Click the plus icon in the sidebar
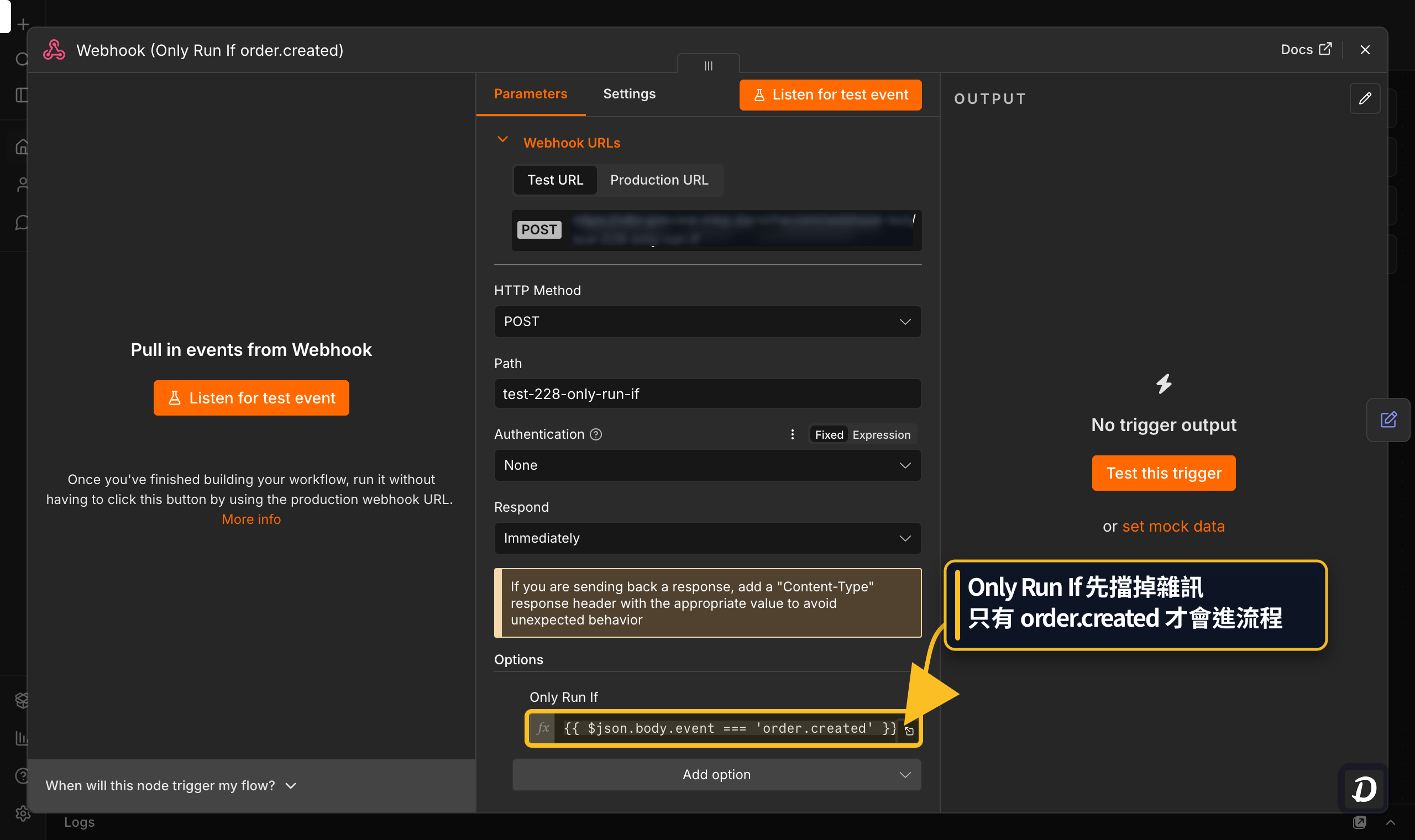Viewport: 1415px width, 840px height. tap(23, 24)
